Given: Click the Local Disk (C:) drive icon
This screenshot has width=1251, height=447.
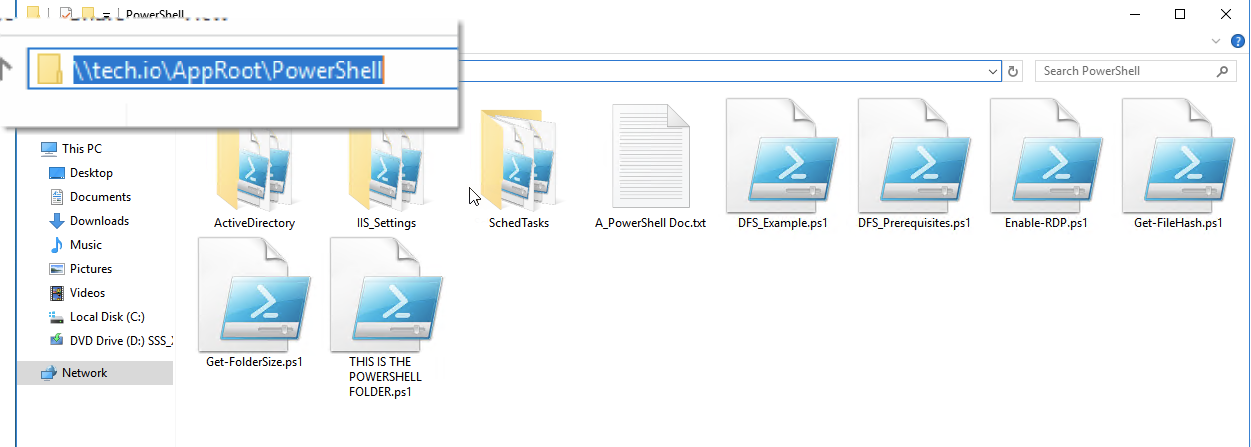Looking at the screenshot, I should (57, 317).
